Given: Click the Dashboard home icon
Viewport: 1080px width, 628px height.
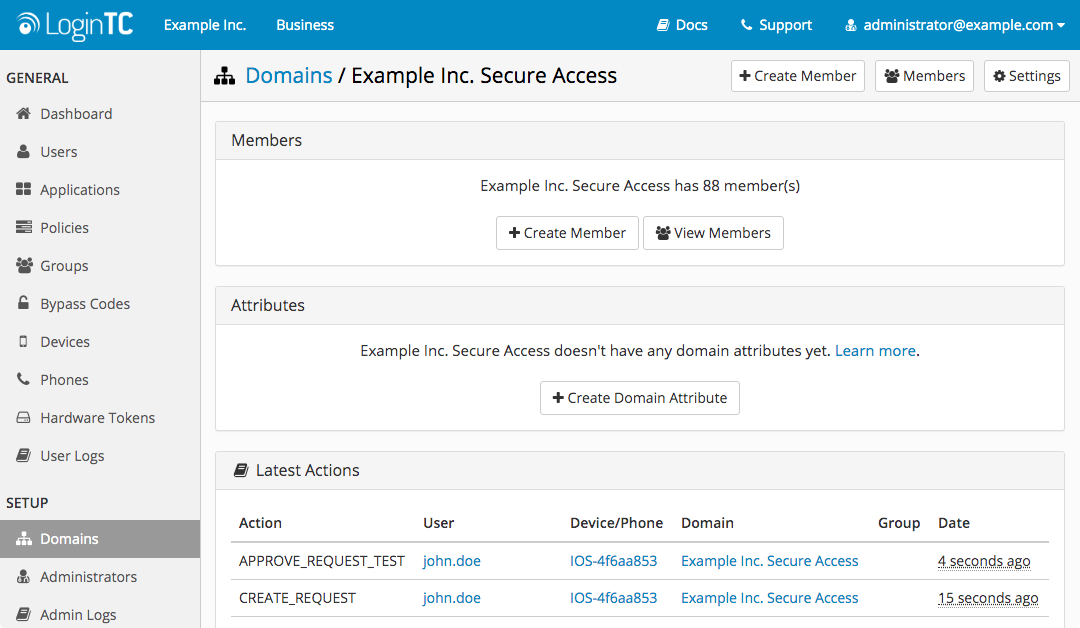Looking at the screenshot, I should tap(23, 113).
